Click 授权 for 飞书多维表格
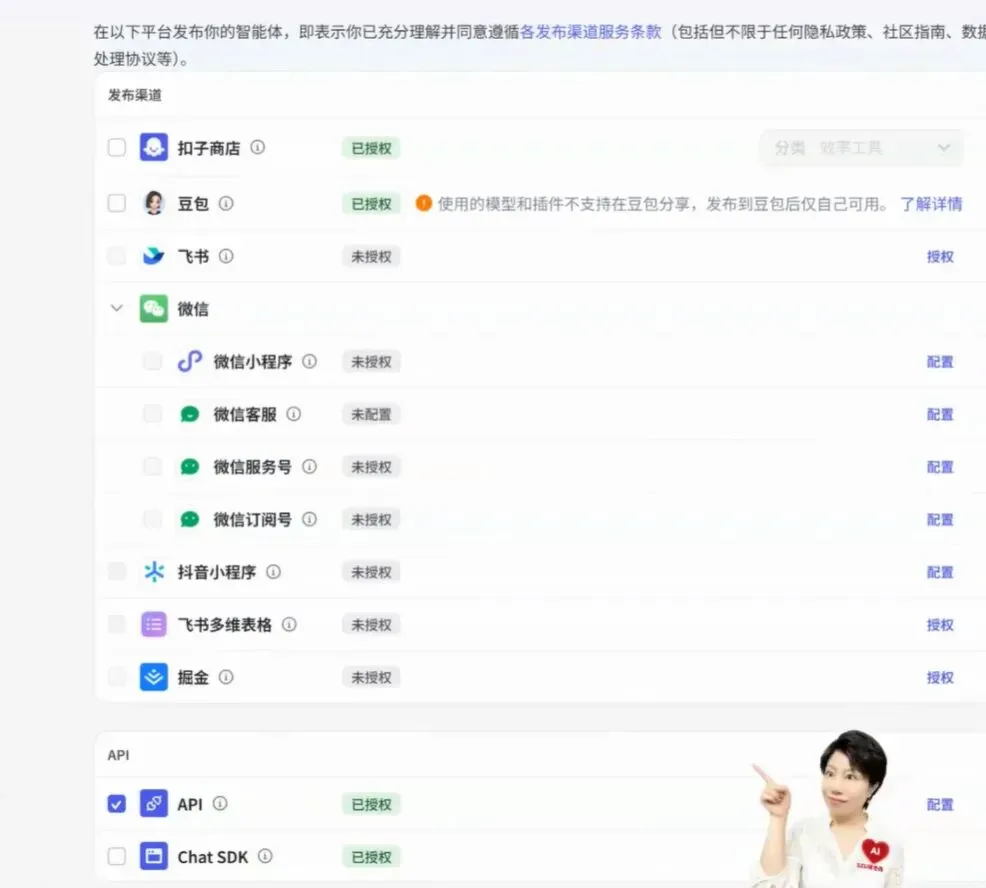This screenshot has width=986, height=888. pos(940,625)
